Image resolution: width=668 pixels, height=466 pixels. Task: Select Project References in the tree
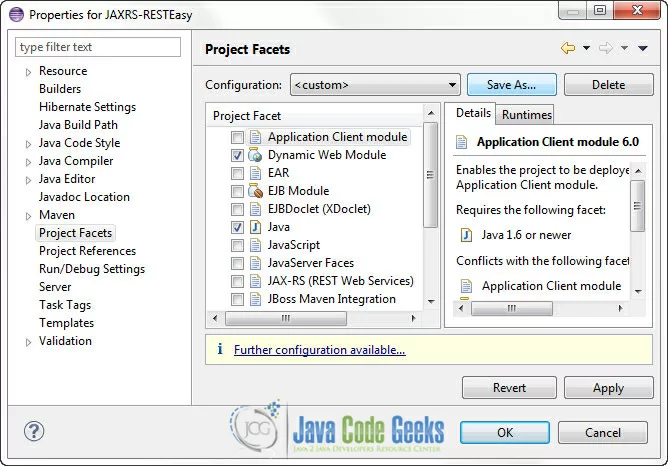click(87, 251)
